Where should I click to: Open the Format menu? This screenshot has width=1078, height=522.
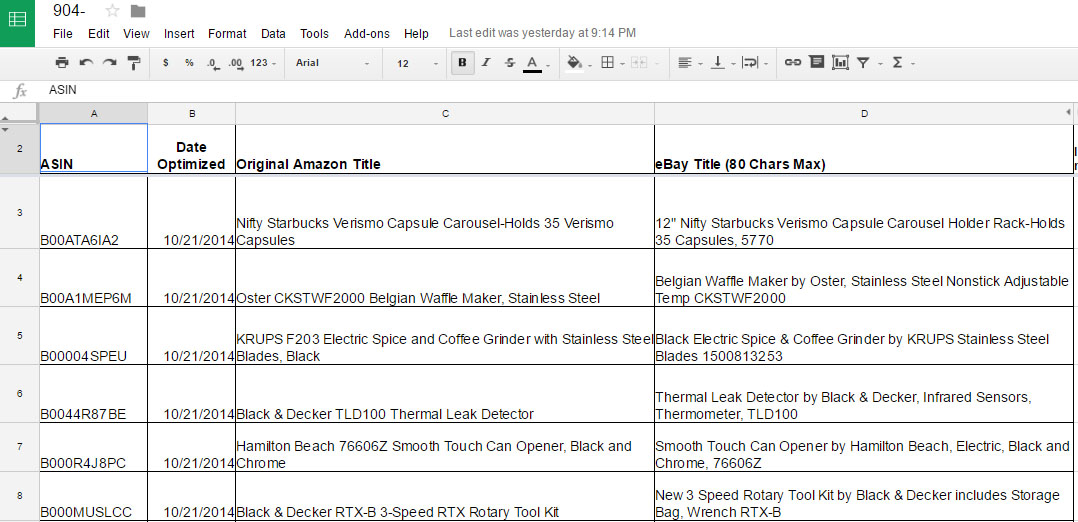[x=227, y=34]
